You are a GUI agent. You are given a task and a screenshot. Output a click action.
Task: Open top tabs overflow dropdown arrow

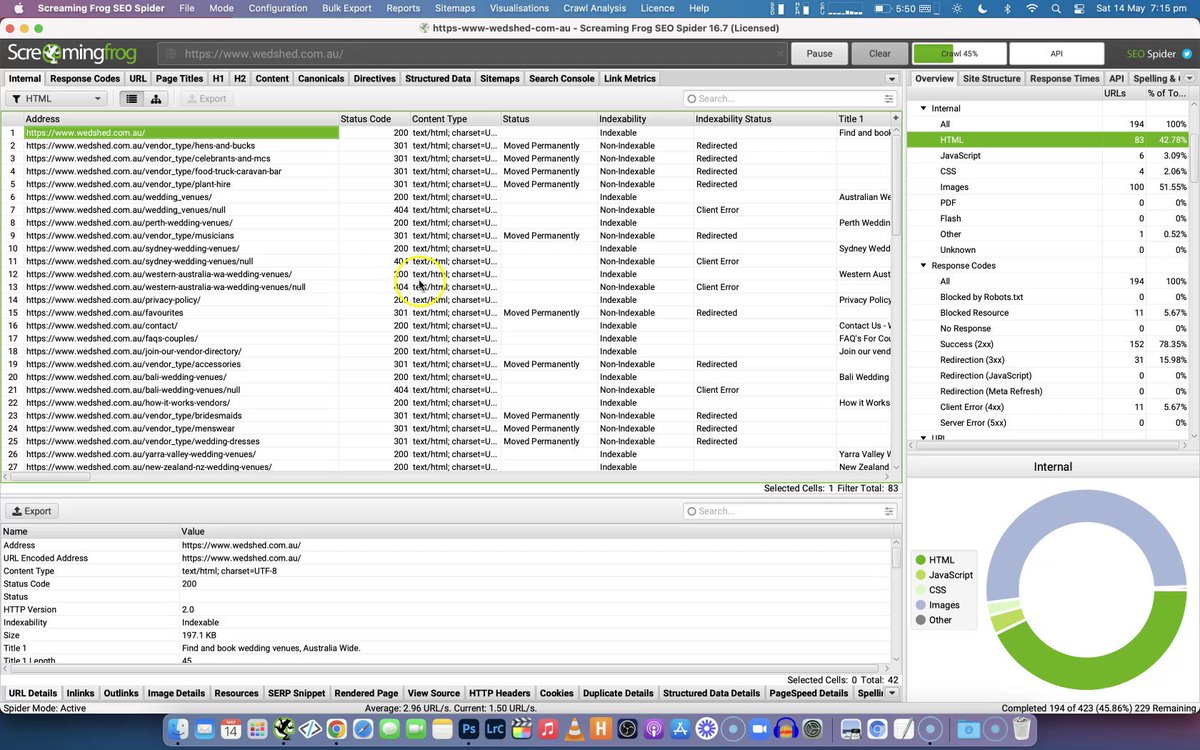click(x=891, y=79)
